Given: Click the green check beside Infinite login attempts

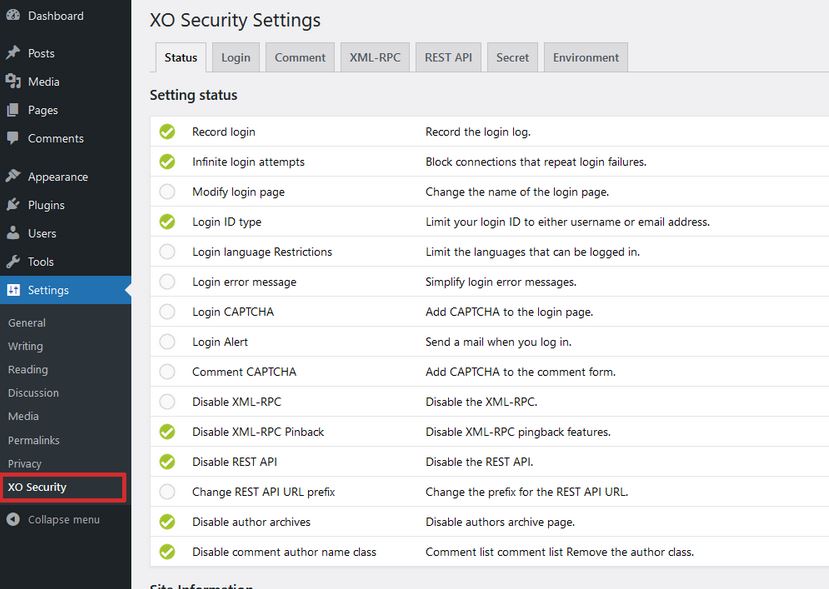Looking at the screenshot, I should 167,162.
